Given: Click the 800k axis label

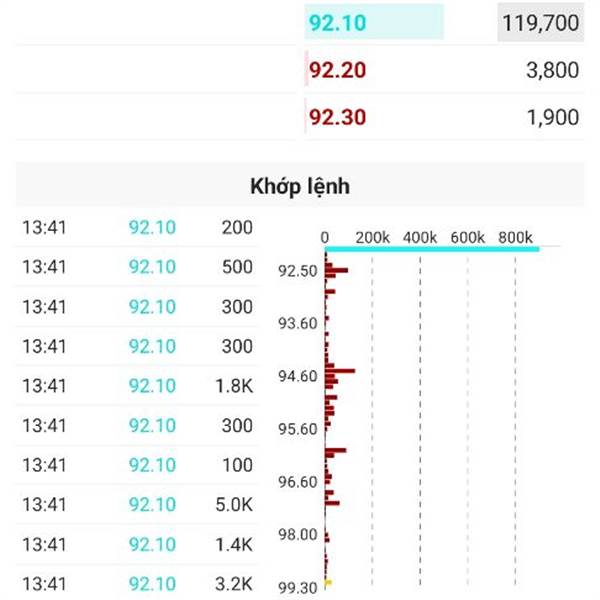Looking at the screenshot, I should coord(515,237).
